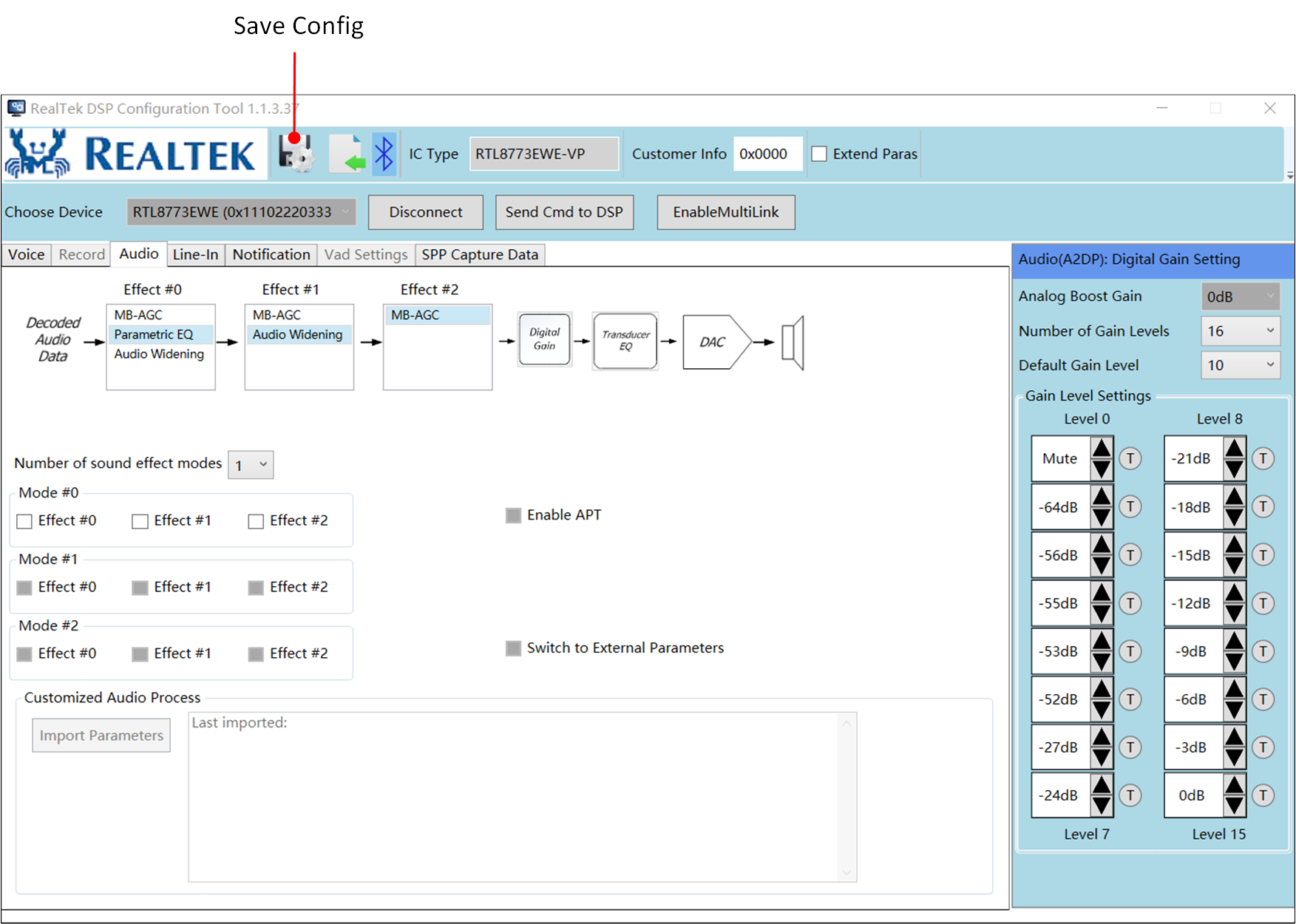The image size is (1296, 924).
Task: Click the T button beside Mute level
Action: (1130, 458)
